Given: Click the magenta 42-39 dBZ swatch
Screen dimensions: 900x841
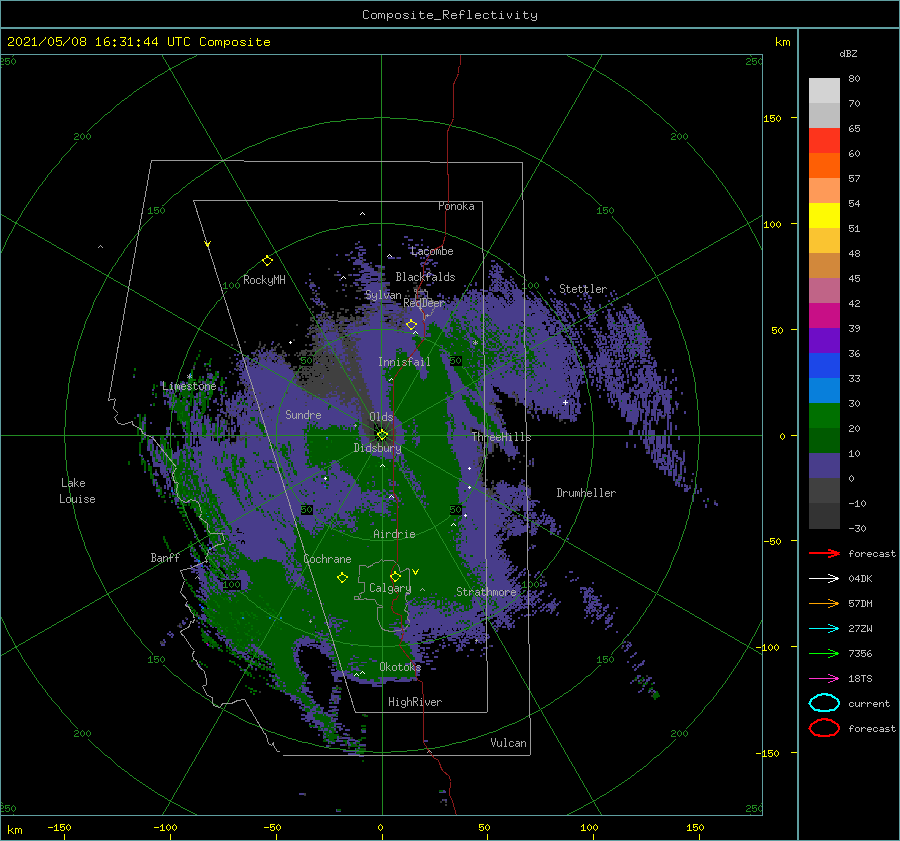Looking at the screenshot, I should pos(824,315).
